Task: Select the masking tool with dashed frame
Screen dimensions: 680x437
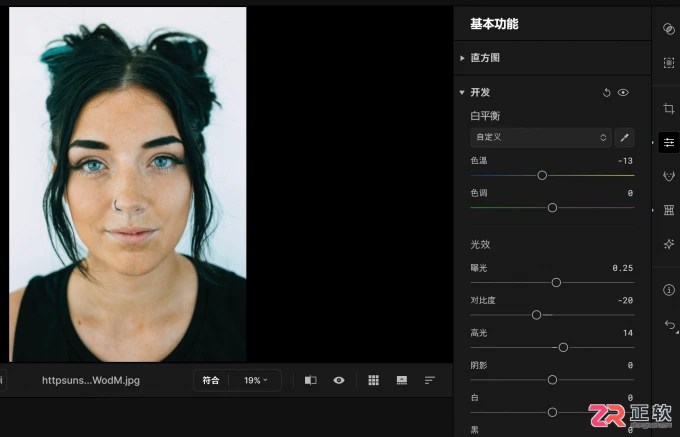Action: (x=669, y=63)
